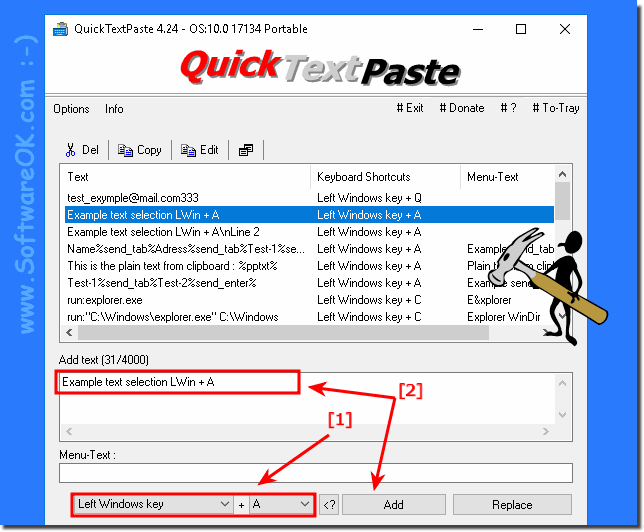Click # To-Tray to minimize to tray
The width and height of the screenshot is (644, 532).
pos(556,108)
